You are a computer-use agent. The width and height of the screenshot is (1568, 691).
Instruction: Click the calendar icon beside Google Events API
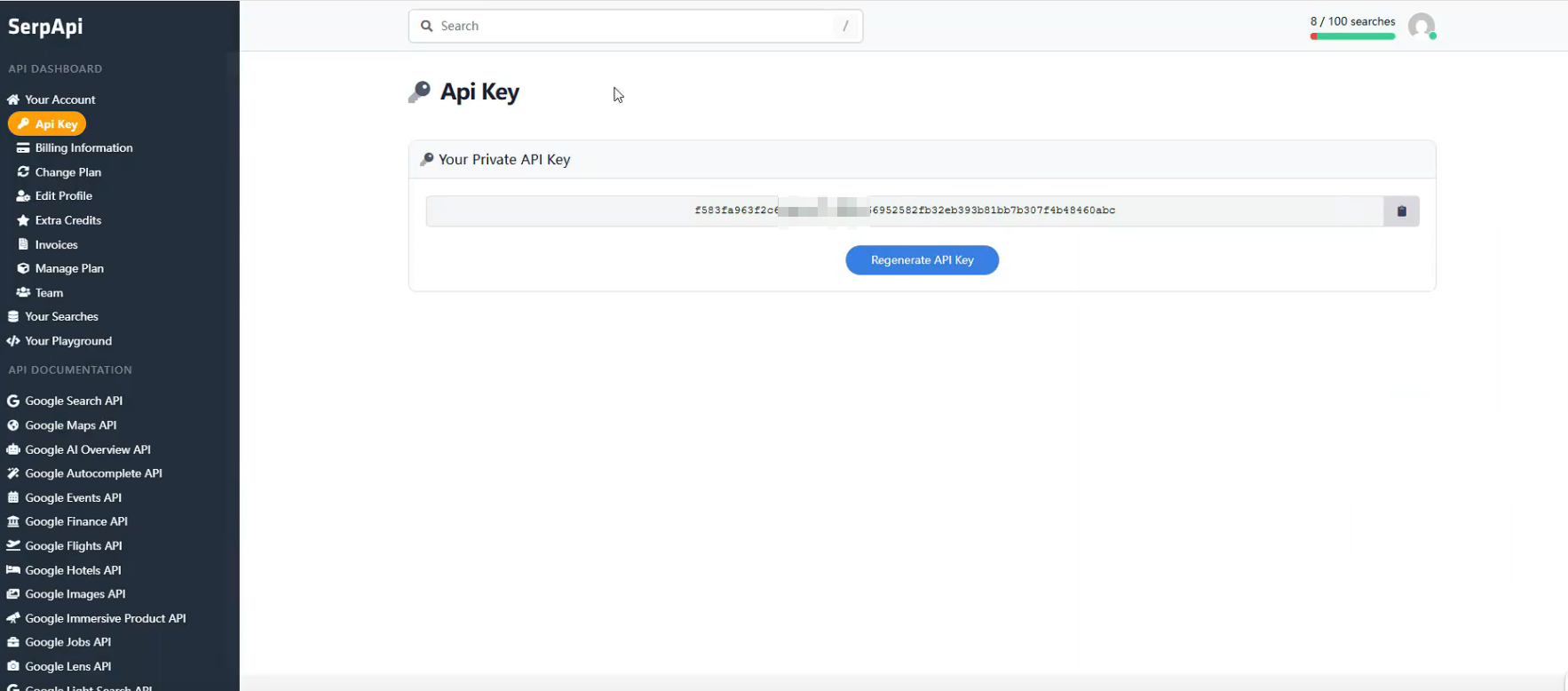coord(13,497)
